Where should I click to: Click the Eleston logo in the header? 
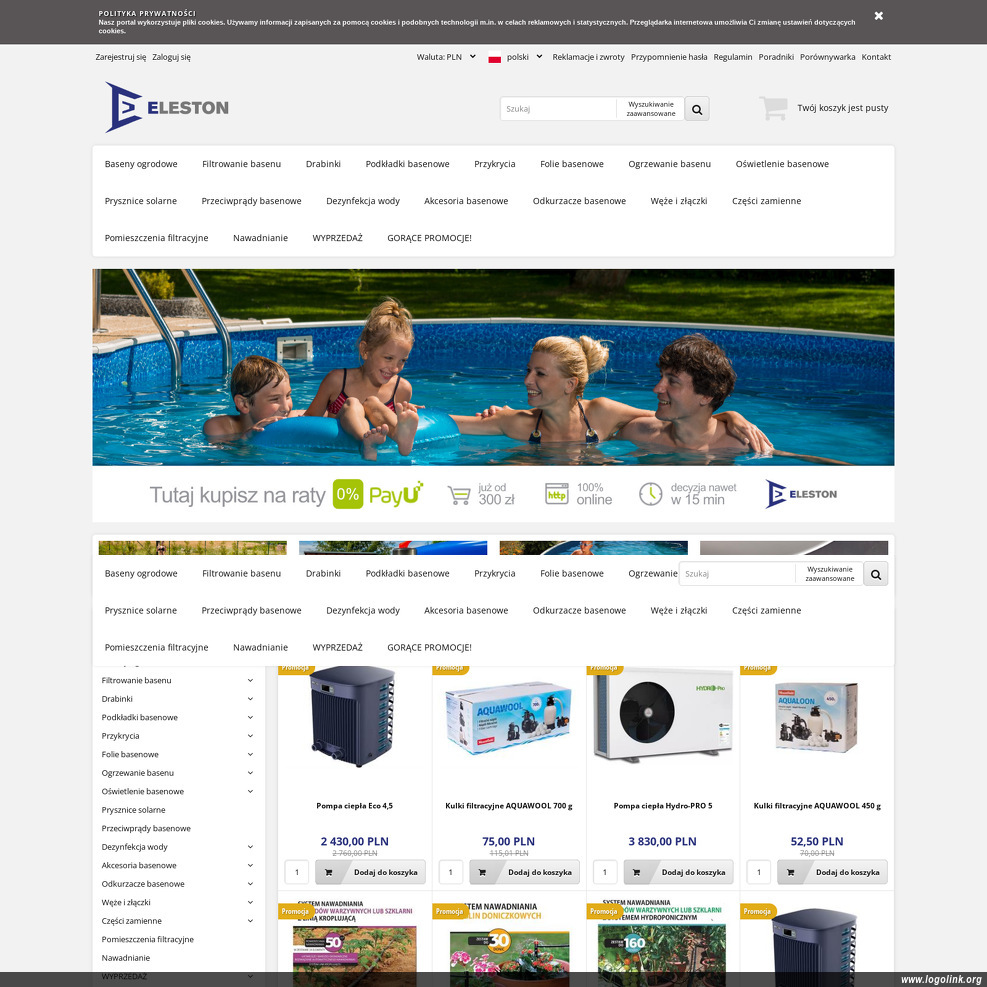[x=167, y=108]
